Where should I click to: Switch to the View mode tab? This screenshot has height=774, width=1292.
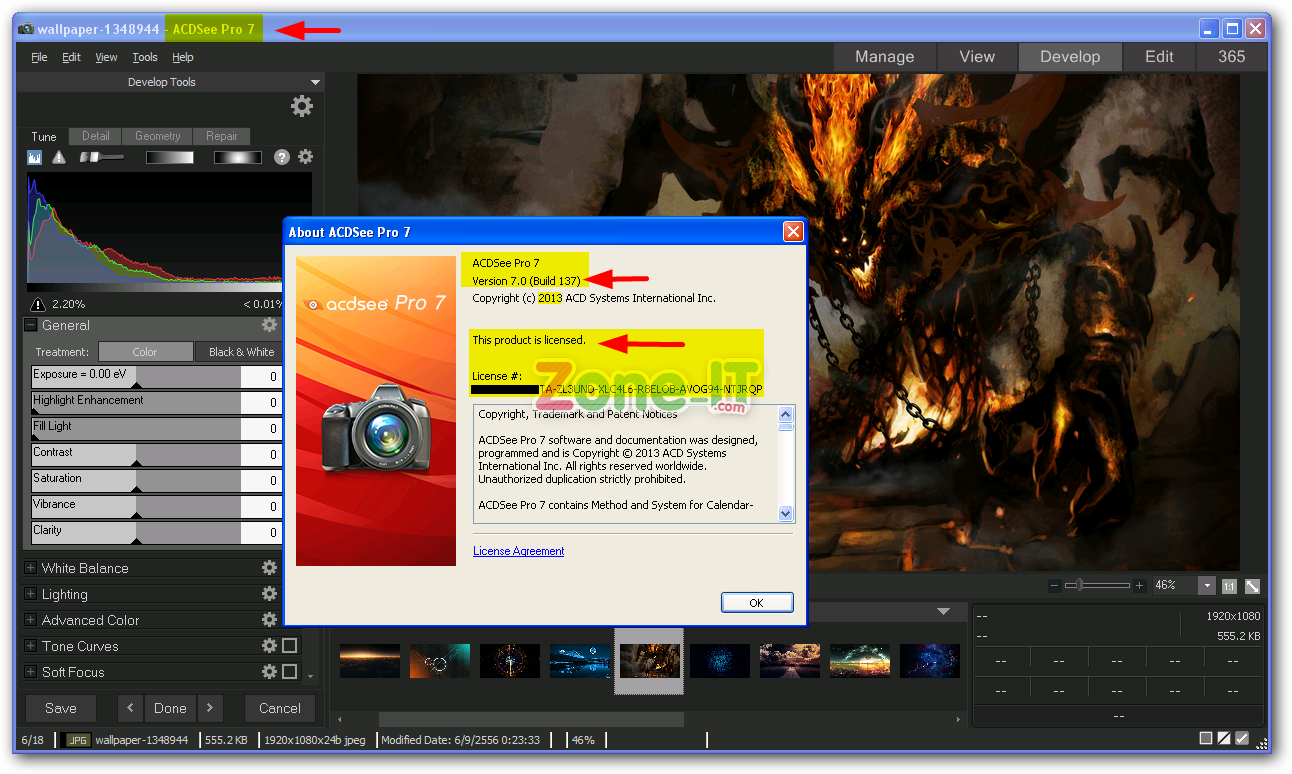(x=977, y=57)
